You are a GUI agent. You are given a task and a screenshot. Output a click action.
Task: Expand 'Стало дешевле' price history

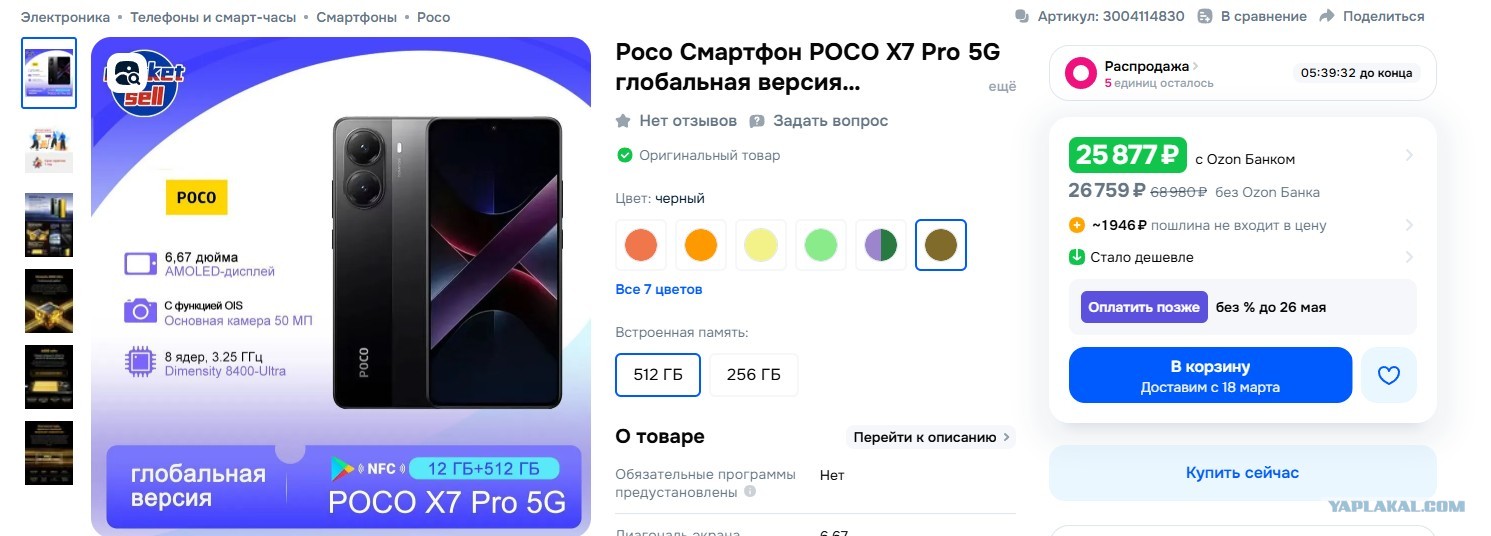point(1409,257)
